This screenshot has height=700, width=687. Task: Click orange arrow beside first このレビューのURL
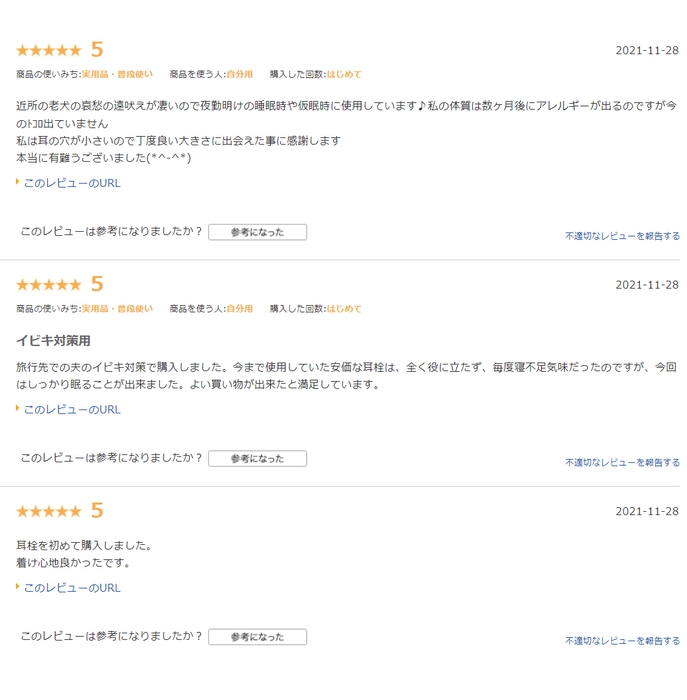click(x=18, y=183)
